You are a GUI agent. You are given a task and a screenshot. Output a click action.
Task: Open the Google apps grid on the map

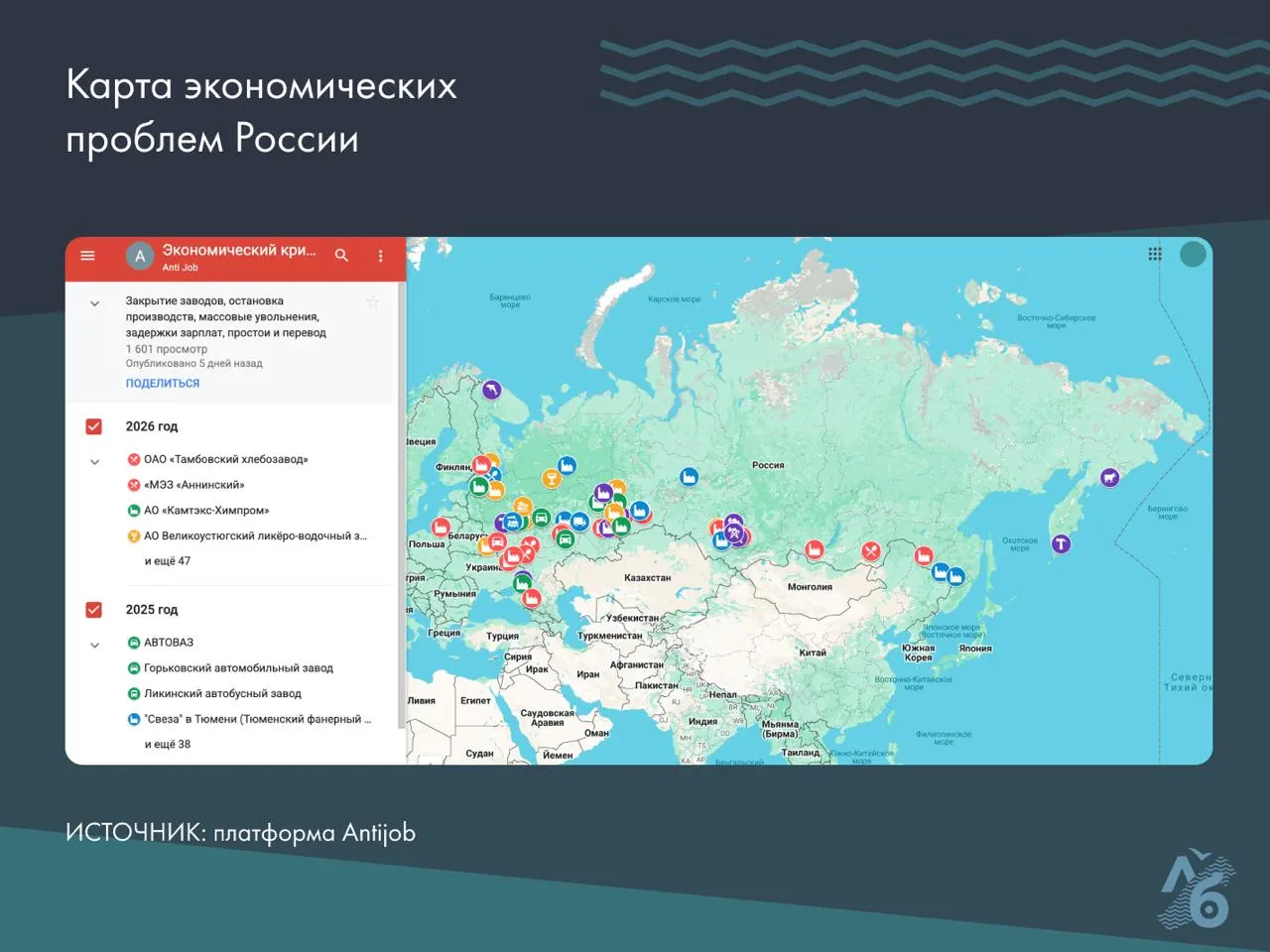click(x=1155, y=254)
